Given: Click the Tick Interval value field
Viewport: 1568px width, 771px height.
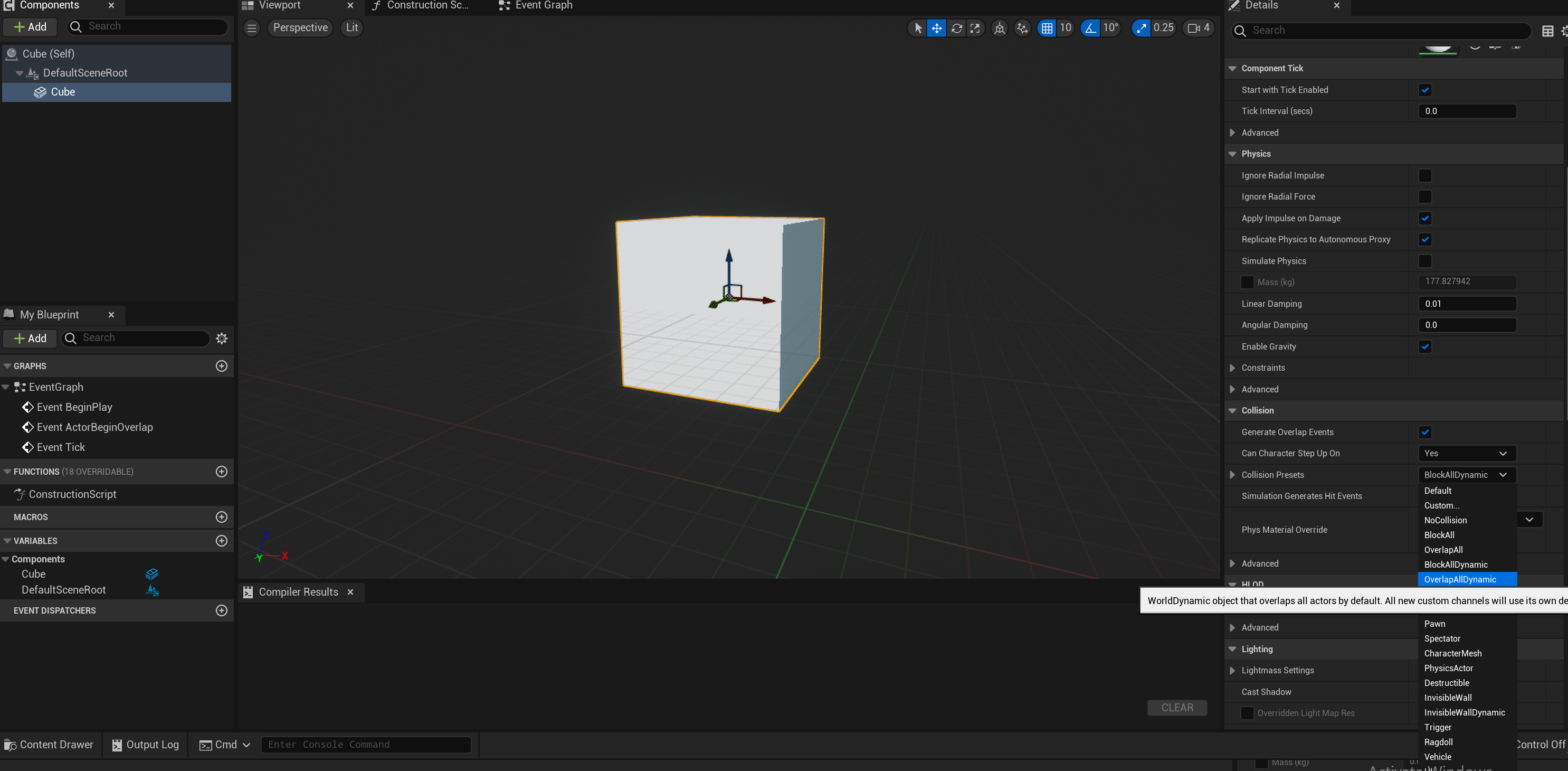Looking at the screenshot, I should click(1467, 111).
